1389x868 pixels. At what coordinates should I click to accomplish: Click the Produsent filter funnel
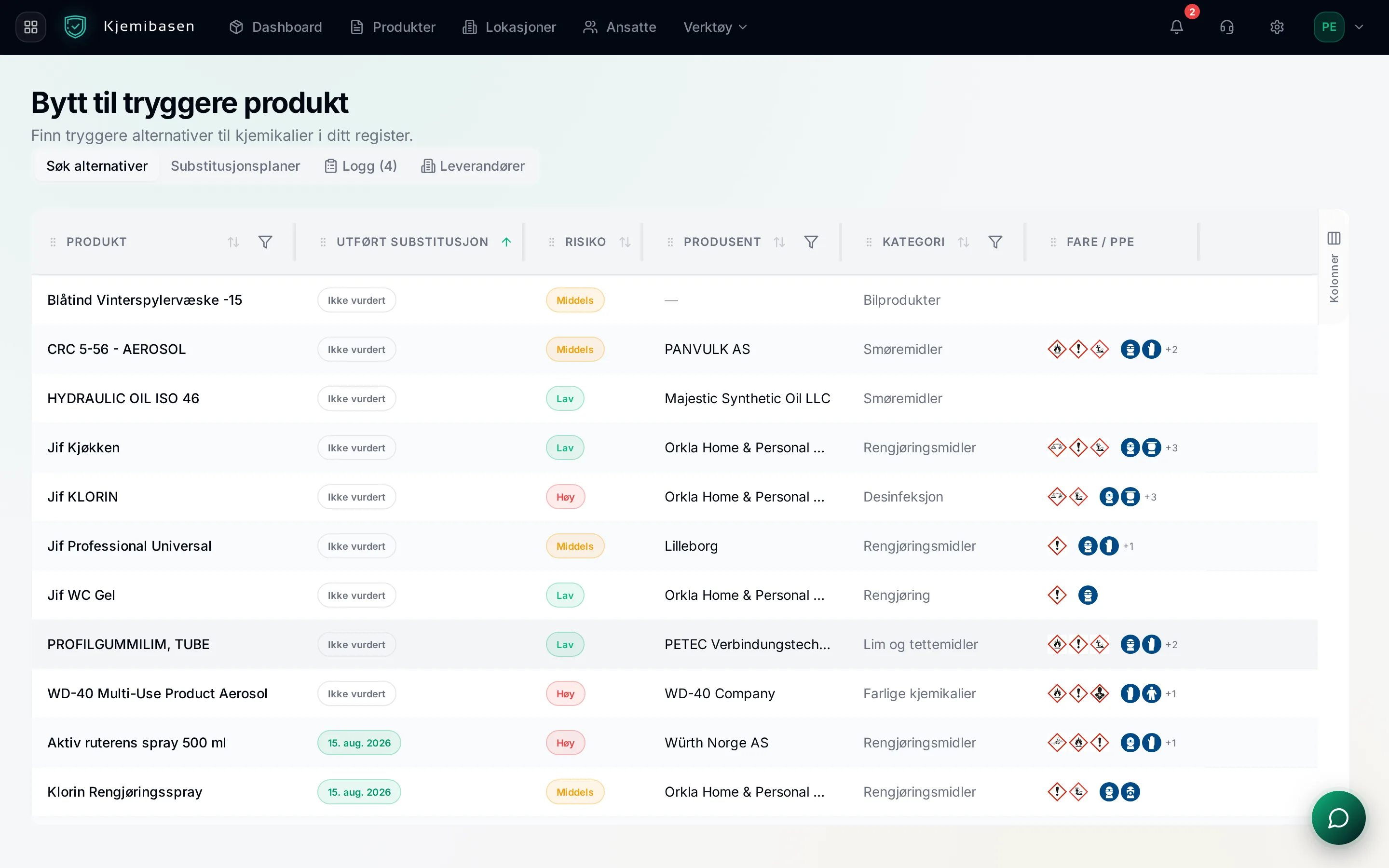click(x=811, y=242)
